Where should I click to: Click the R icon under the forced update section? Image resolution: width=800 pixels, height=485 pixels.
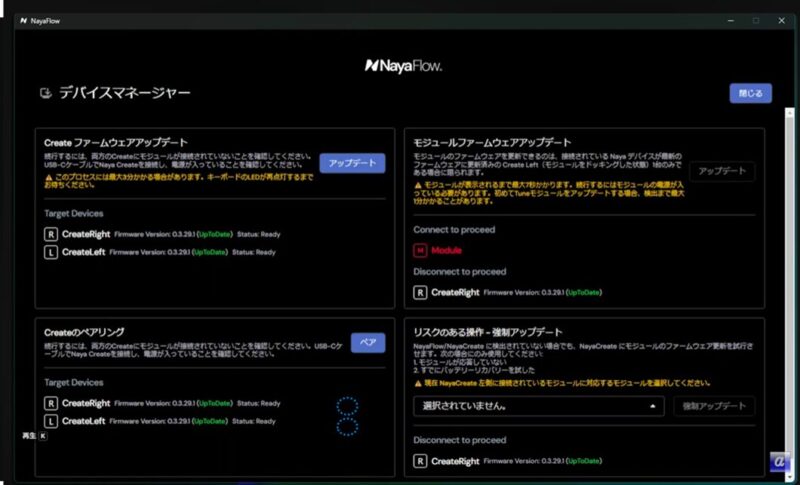[x=421, y=461]
